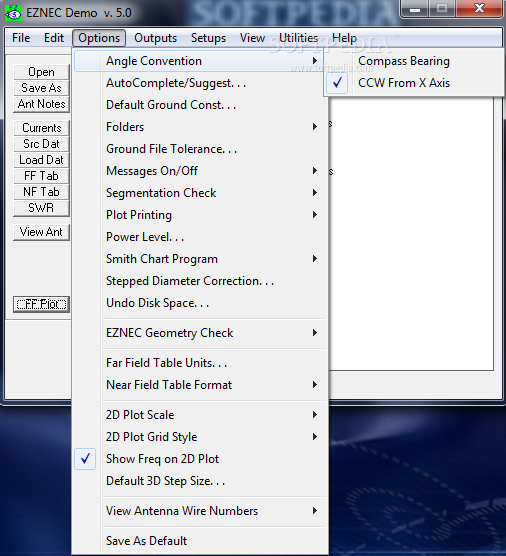The width and height of the screenshot is (506, 556).
Task: Open Default Ground Const dialog
Action: point(200,105)
